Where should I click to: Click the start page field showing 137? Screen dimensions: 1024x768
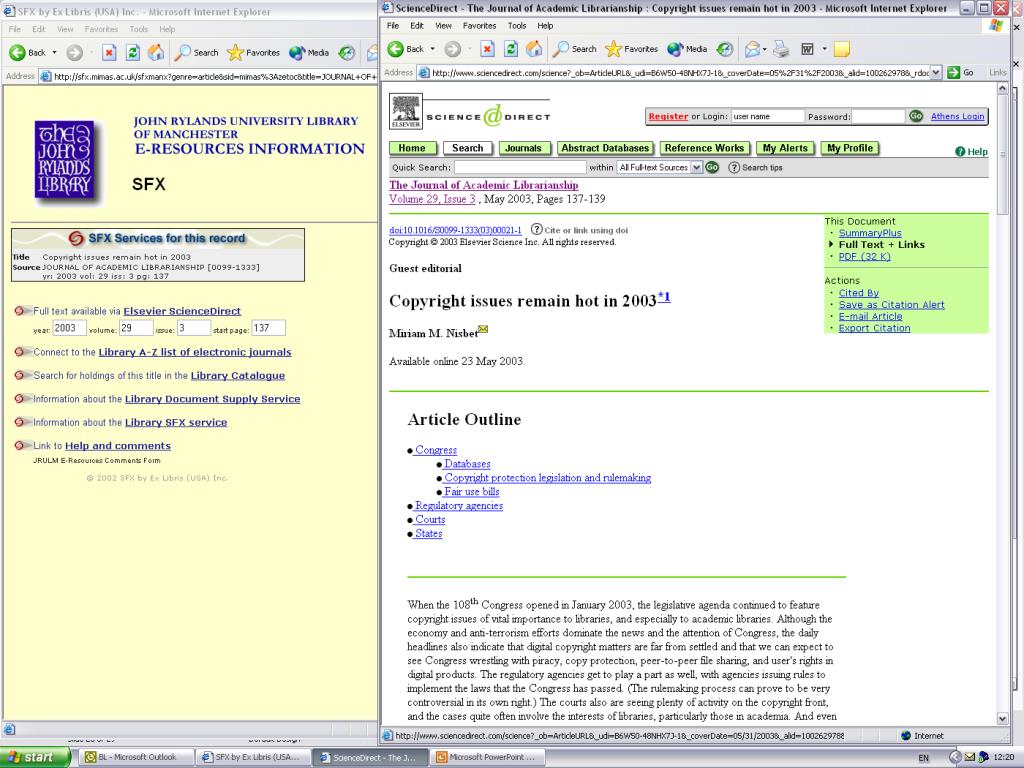[x=268, y=328]
